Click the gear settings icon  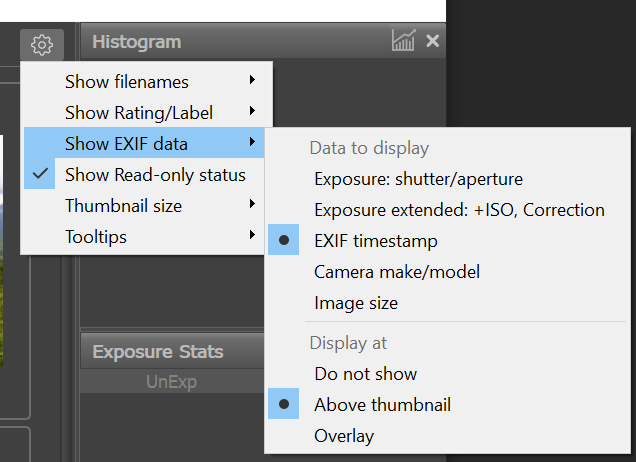(x=41, y=44)
